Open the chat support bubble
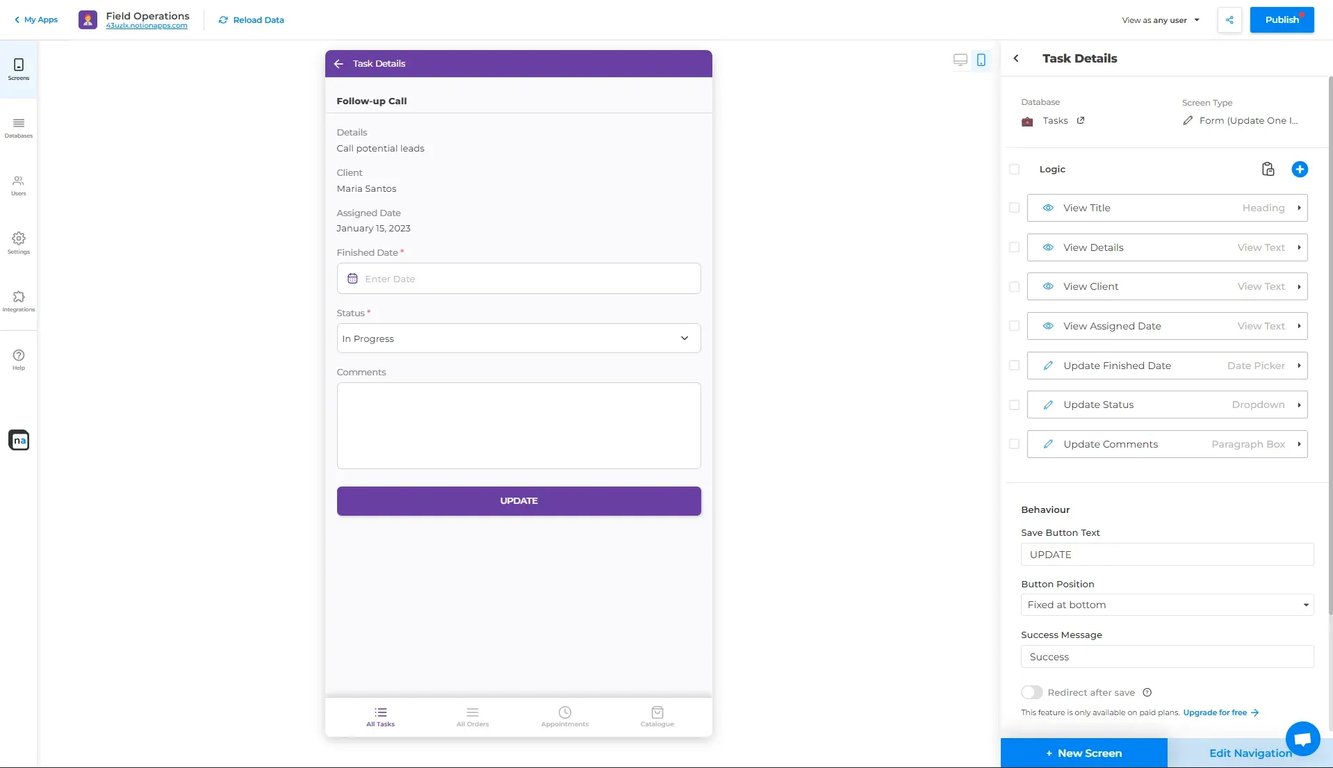 click(1302, 739)
